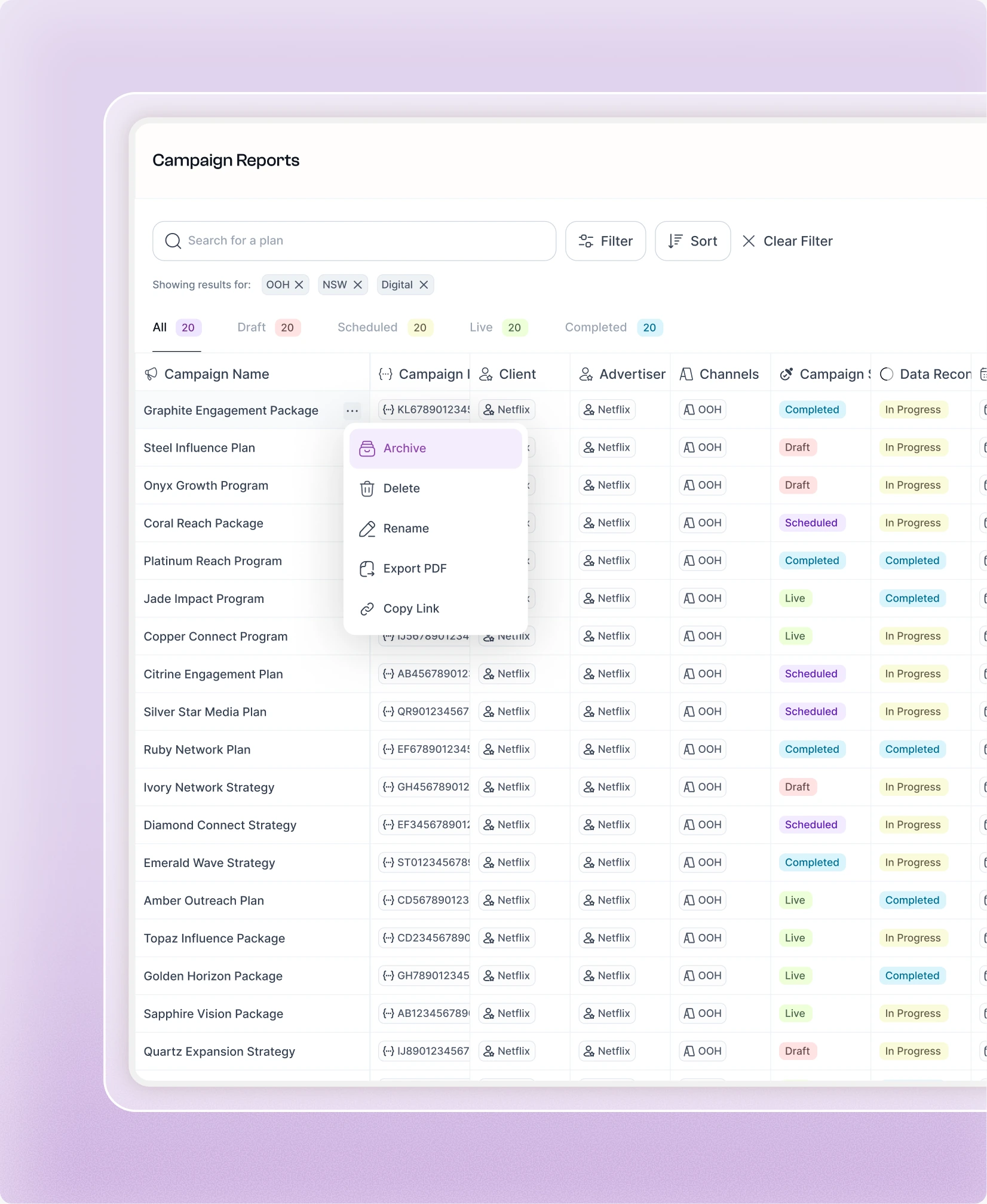This screenshot has height=1204, width=987.
Task: Open the Steel Influence Plan row
Action: click(199, 448)
